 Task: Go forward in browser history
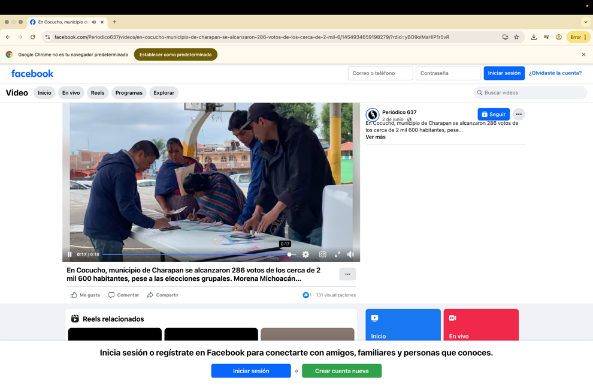[x=20, y=37]
